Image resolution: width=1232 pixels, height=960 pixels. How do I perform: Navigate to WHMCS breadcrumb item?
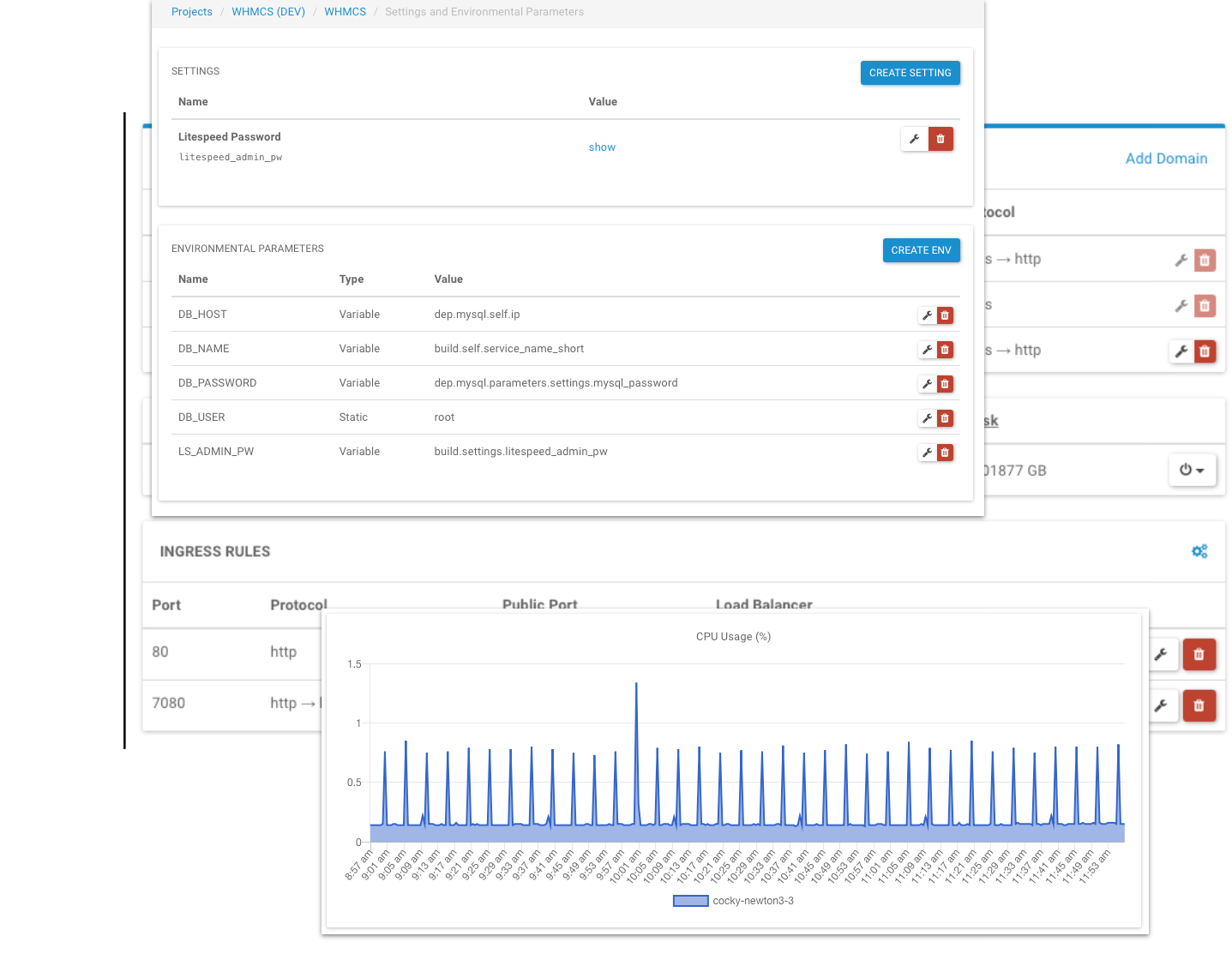coord(345,12)
